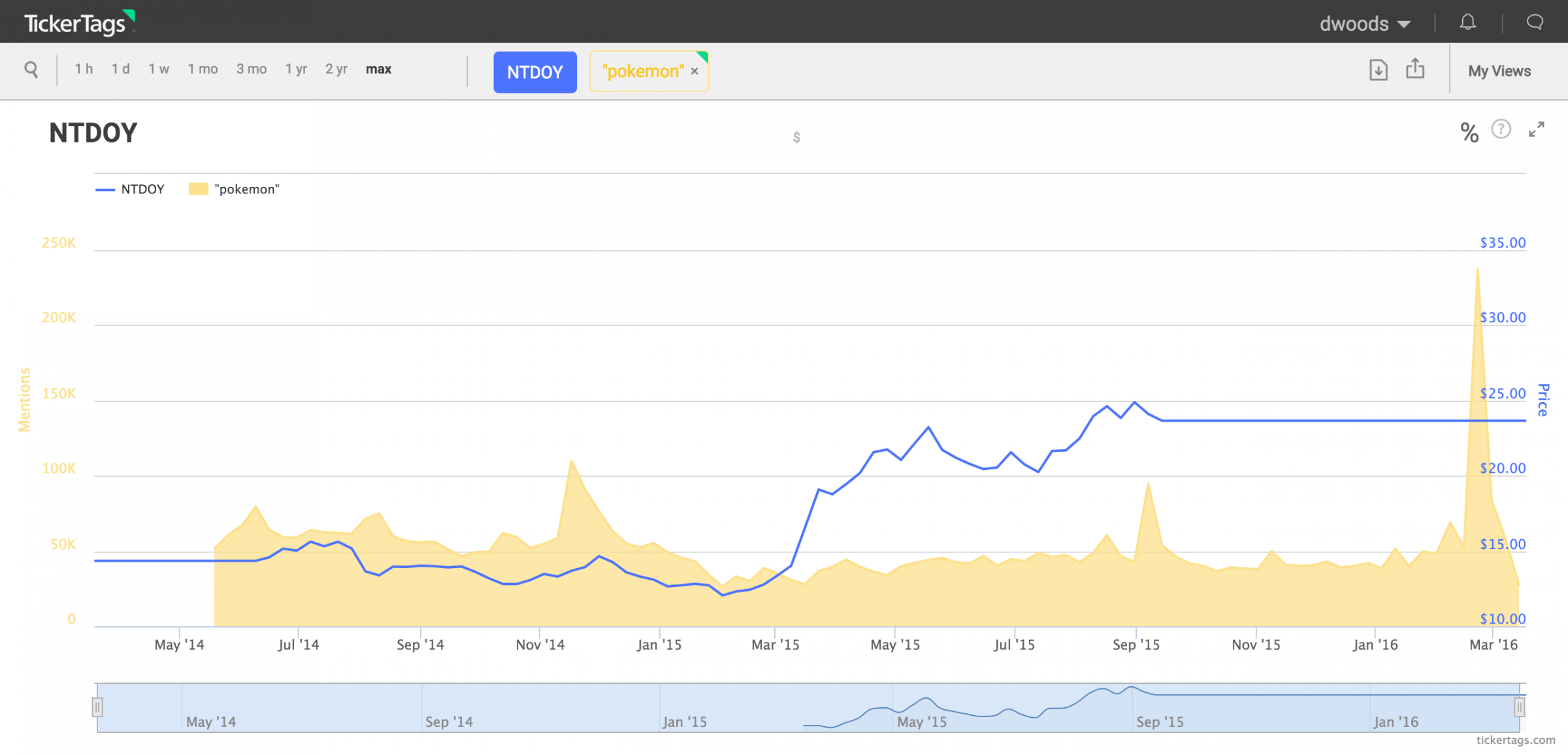The width and height of the screenshot is (1568, 755).
Task: Click the Nov '14 pokemon mentions spike
Action: [x=572, y=461]
